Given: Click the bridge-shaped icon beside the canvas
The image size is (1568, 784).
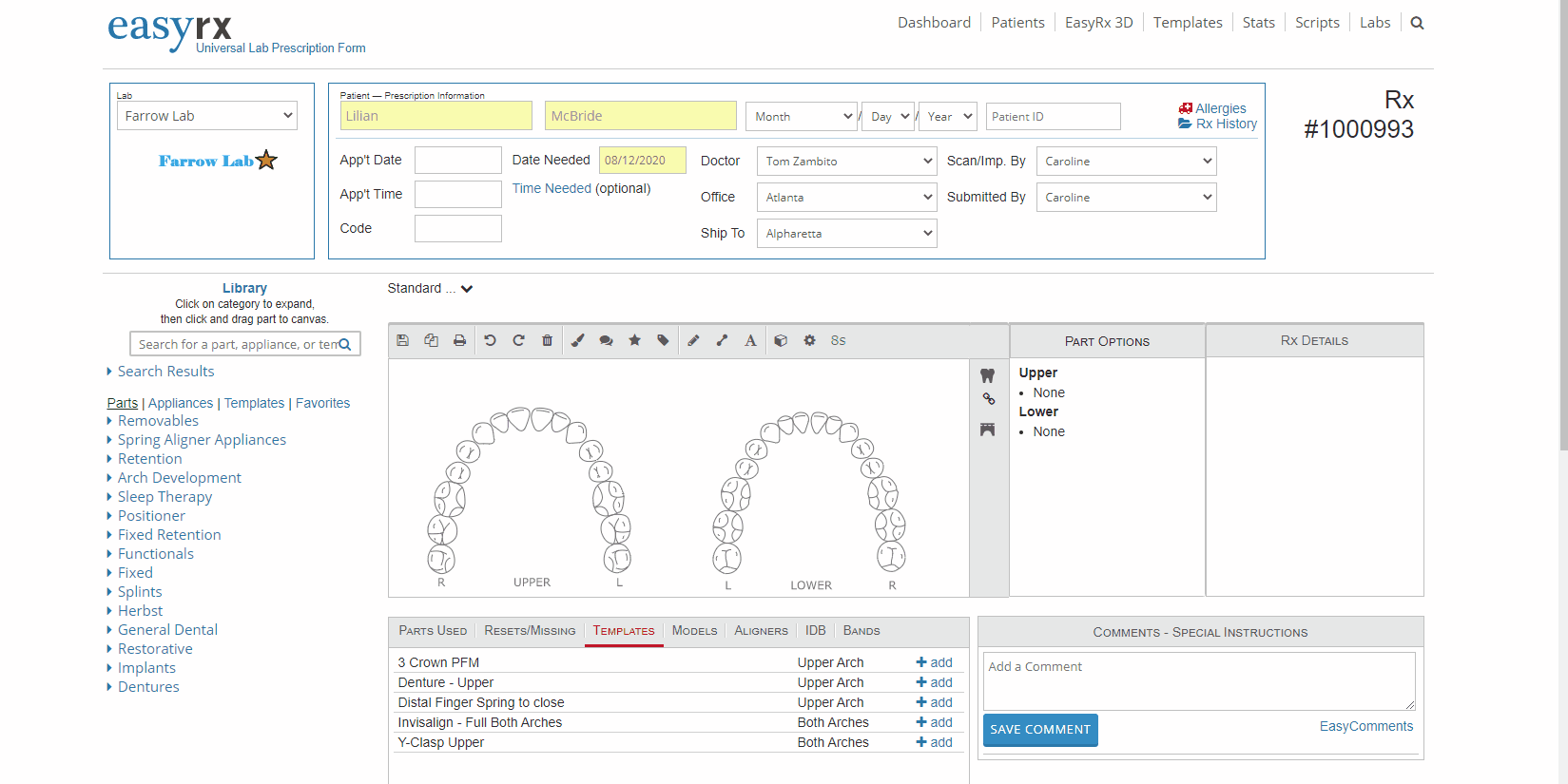Looking at the screenshot, I should (987, 430).
